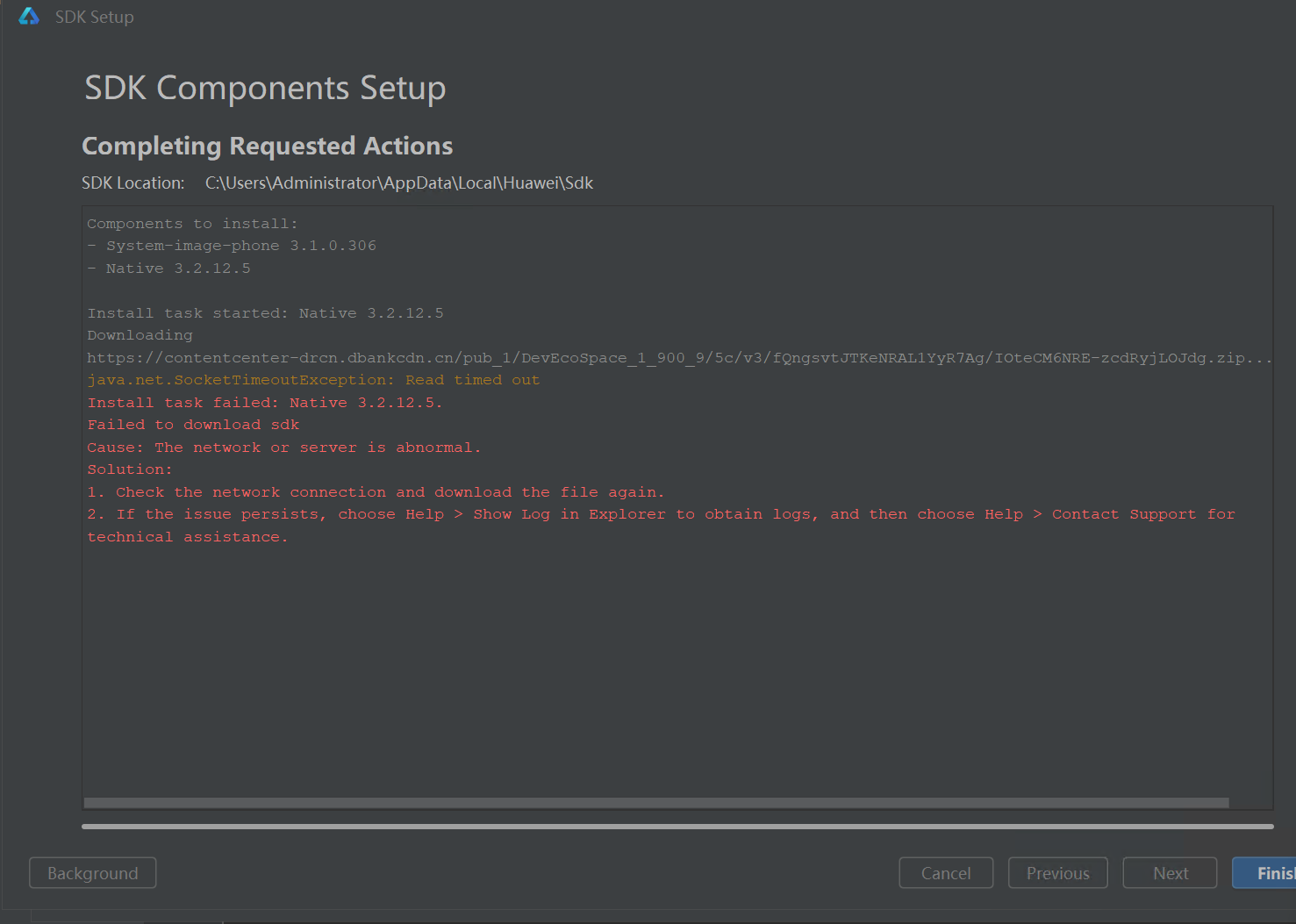
Task: Click the 'SDK Components Setup' heading
Action: pos(265,88)
